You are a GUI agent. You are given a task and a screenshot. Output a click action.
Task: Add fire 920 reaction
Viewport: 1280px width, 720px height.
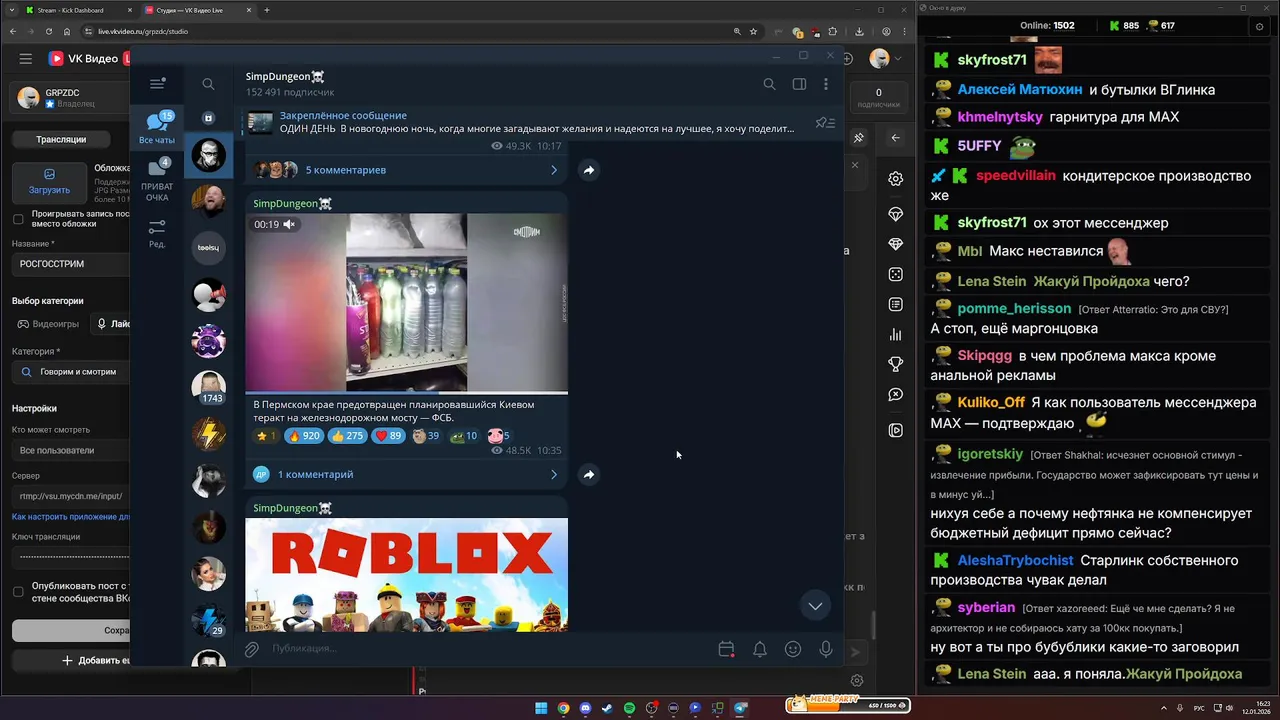305,436
